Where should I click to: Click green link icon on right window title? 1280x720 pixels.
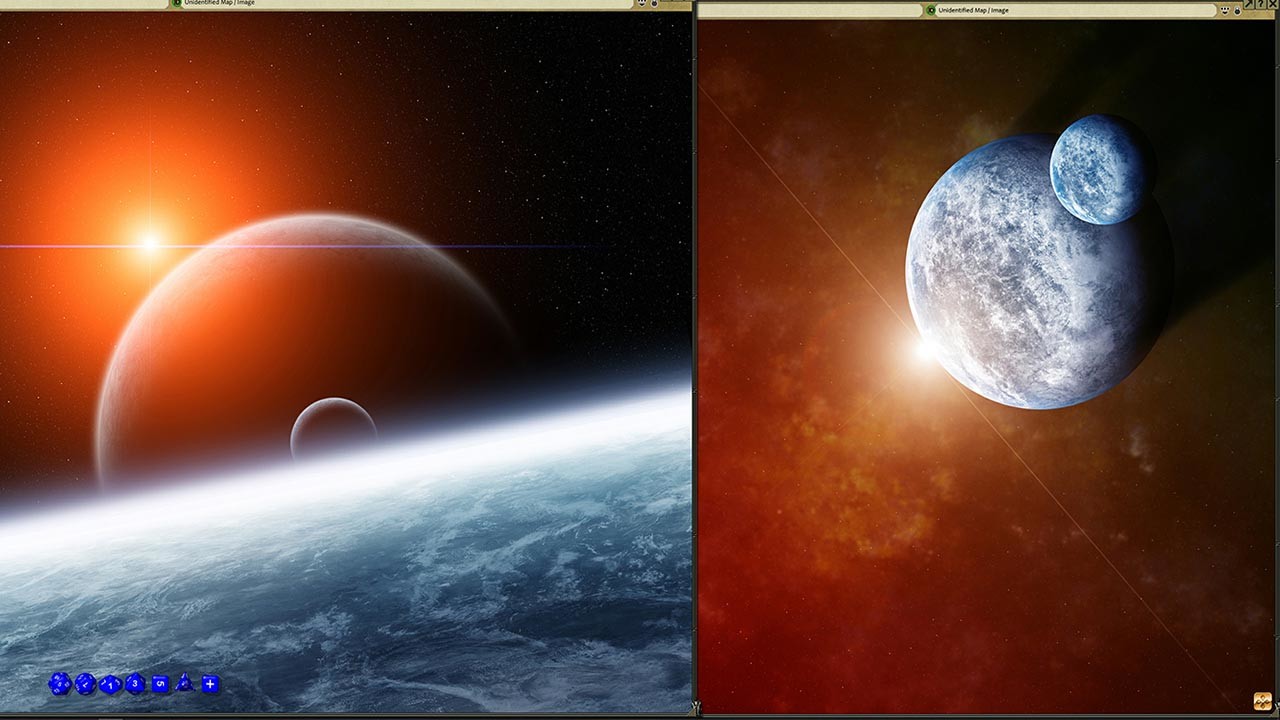tap(931, 10)
